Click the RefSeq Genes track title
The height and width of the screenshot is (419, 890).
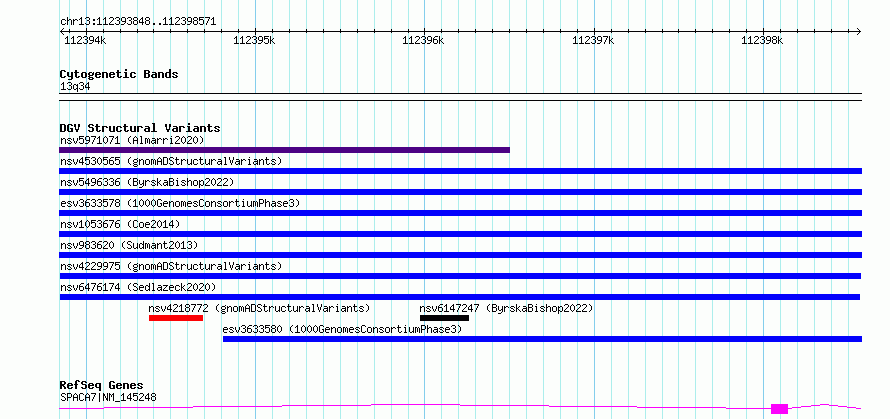102,386
